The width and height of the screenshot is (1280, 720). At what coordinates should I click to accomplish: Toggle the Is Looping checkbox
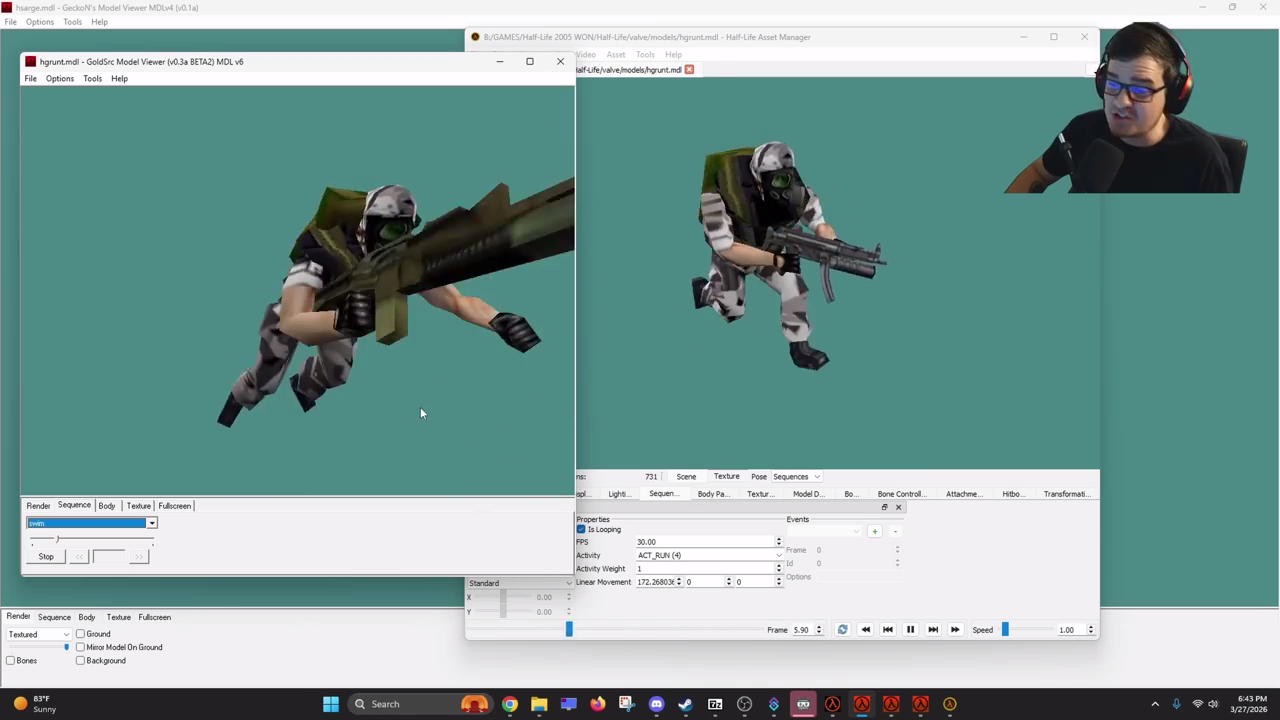[581, 530]
